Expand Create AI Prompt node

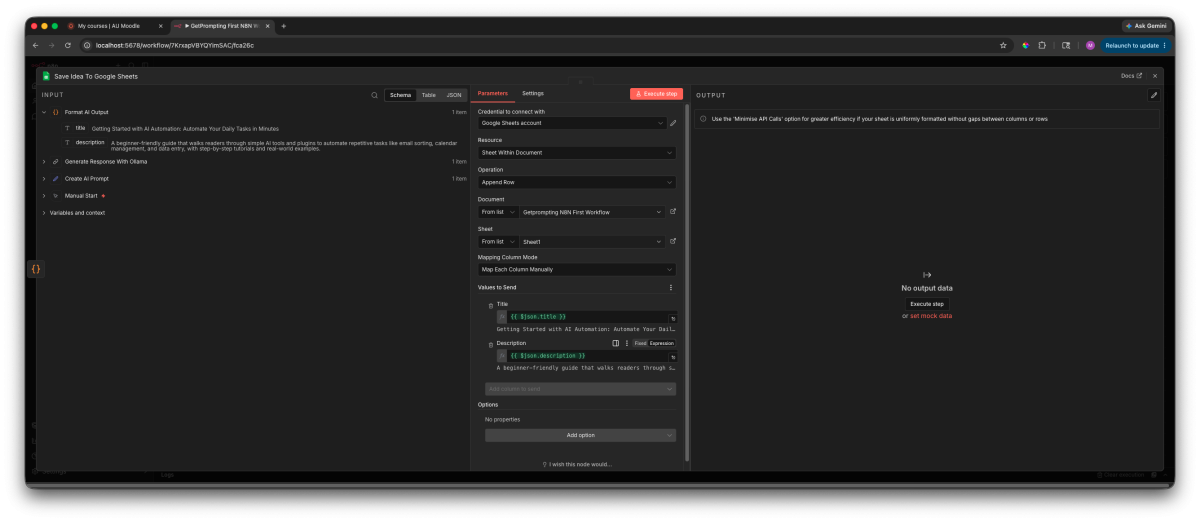(x=44, y=178)
